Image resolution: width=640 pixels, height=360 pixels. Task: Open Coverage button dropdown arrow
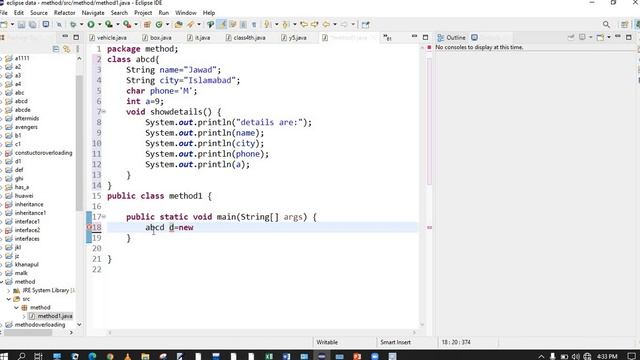118,24
